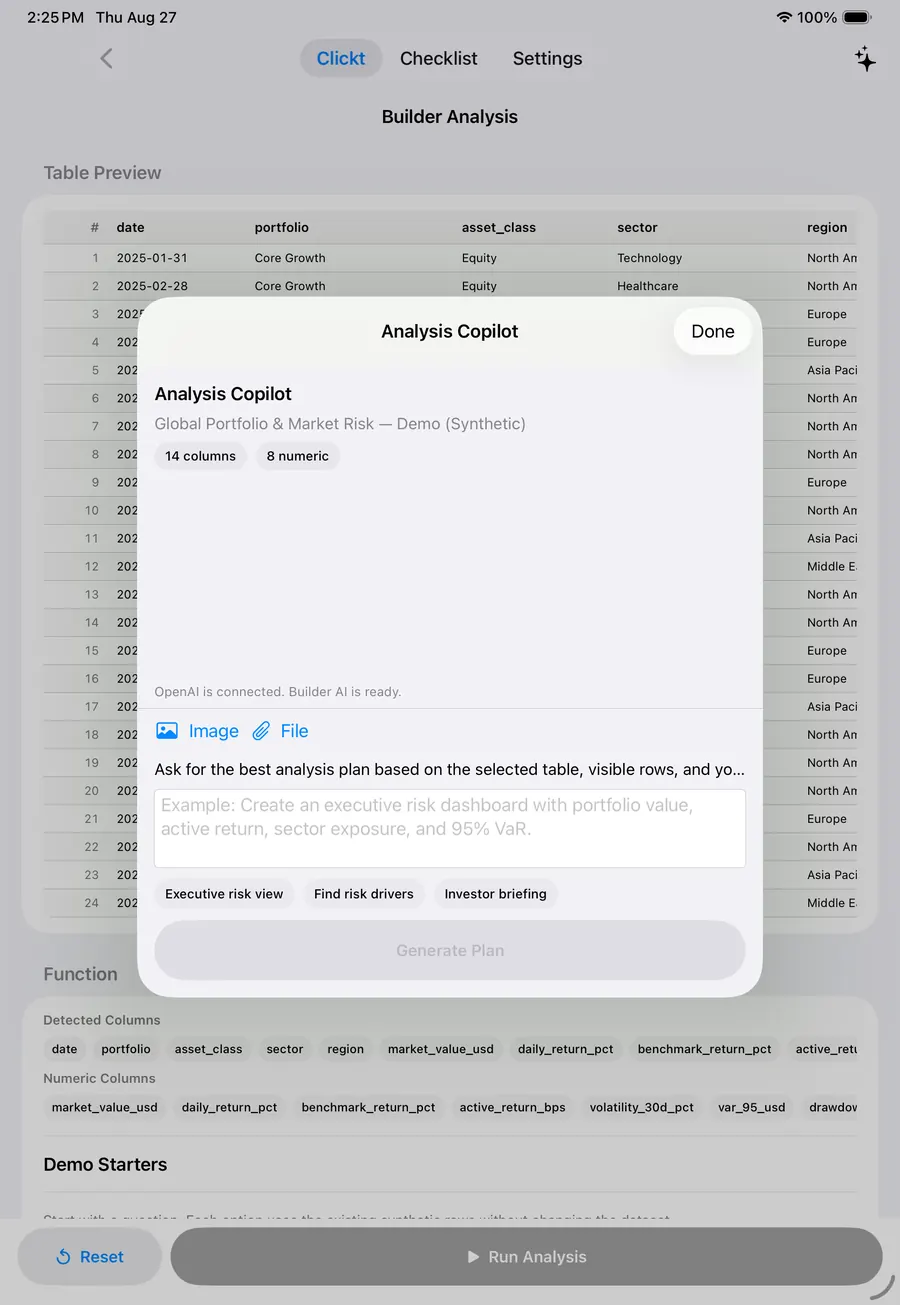Select the Technology sector cell
The height and width of the screenshot is (1305, 900).
(650, 258)
